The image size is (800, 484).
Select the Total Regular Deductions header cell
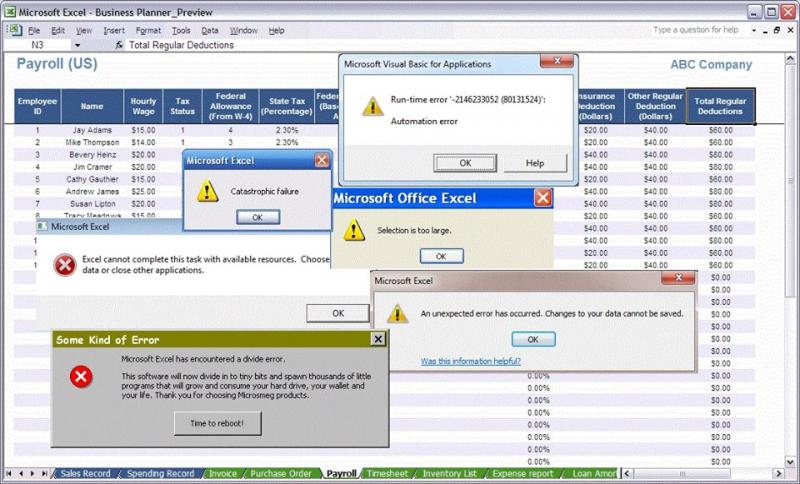click(x=720, y=106)
